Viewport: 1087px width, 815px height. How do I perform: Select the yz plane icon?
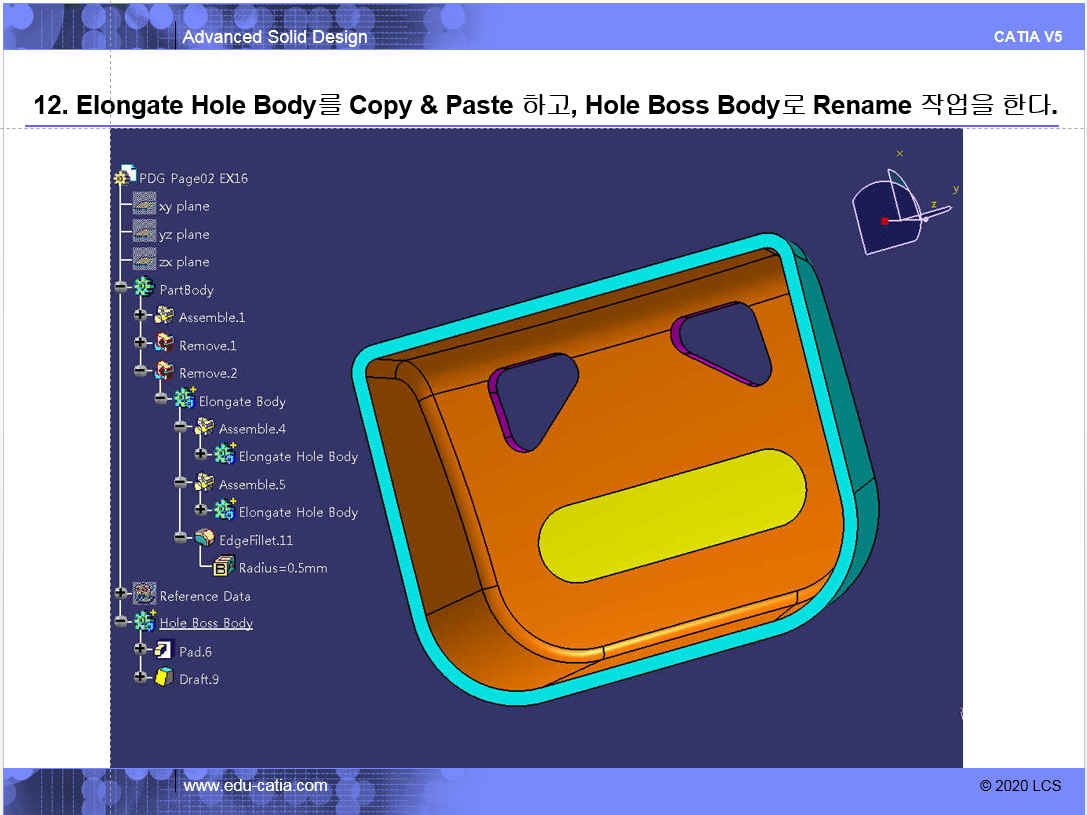click(144, 233)
